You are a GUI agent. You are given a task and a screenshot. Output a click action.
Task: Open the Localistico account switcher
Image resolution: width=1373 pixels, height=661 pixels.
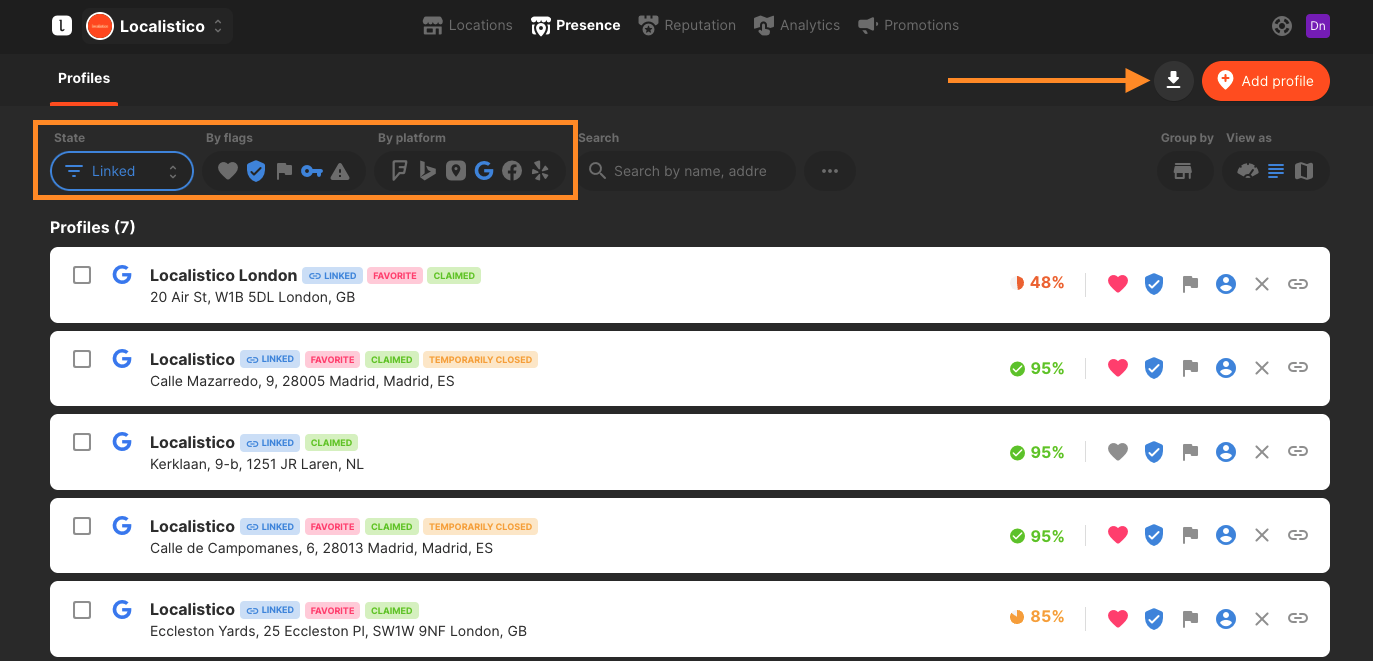pyautogui.click(x=158, y=26)
